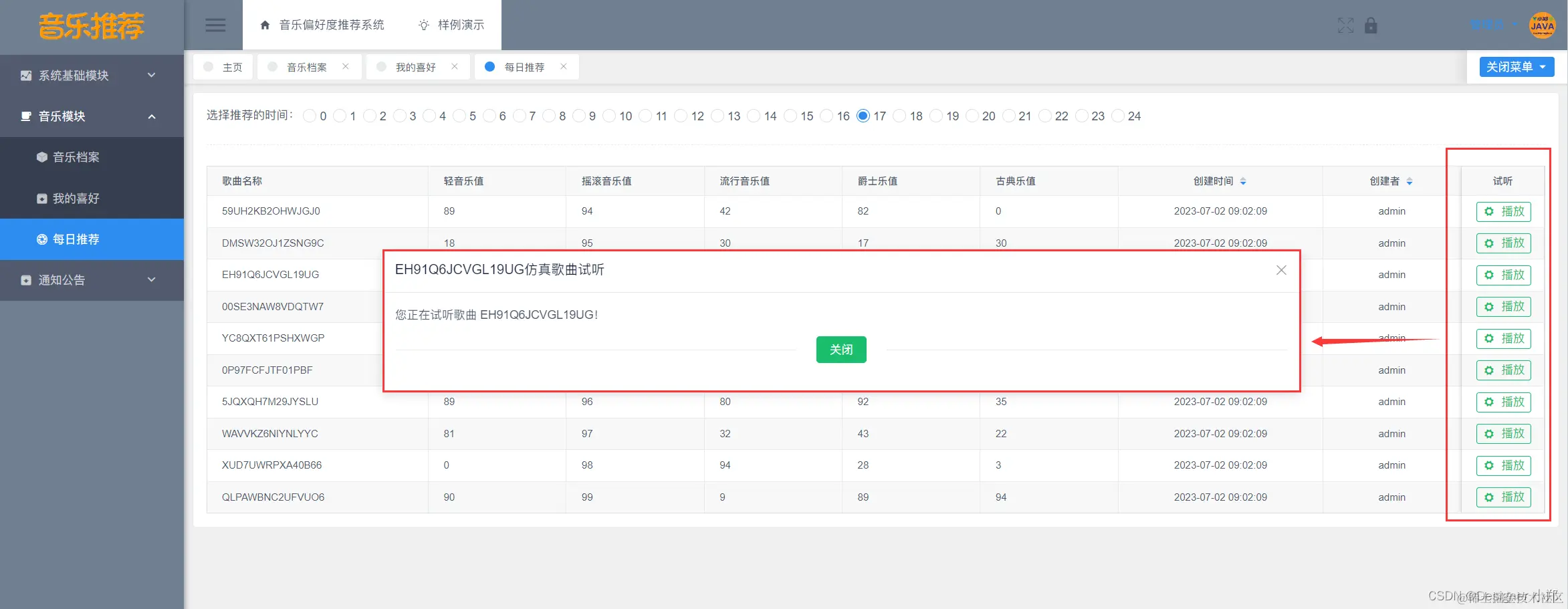Viewport: 1568px width, 609px height.
Task: Close the trial-listen dialog via X icon
Action: (x=1281, y=270)
